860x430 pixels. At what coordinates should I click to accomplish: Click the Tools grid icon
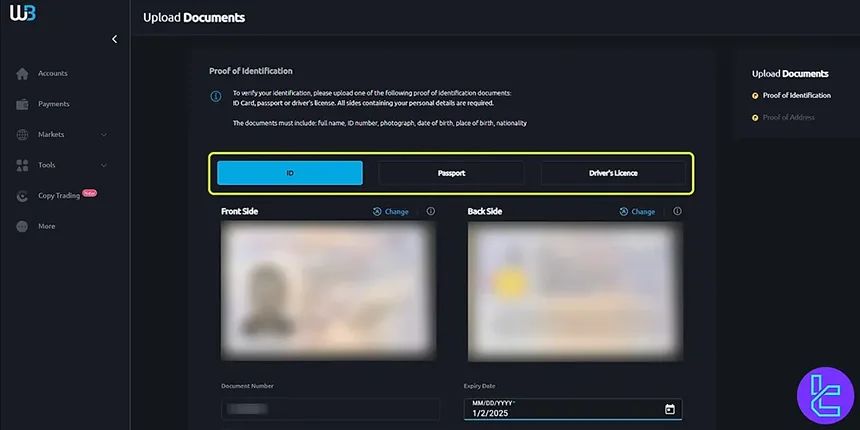pyautogui.click(x=22, y=165)
